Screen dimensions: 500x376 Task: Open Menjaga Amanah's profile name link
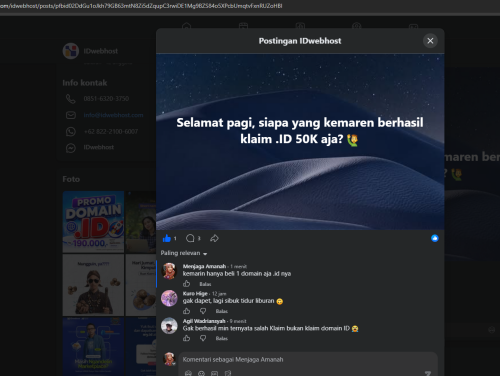tap(204, 266)
